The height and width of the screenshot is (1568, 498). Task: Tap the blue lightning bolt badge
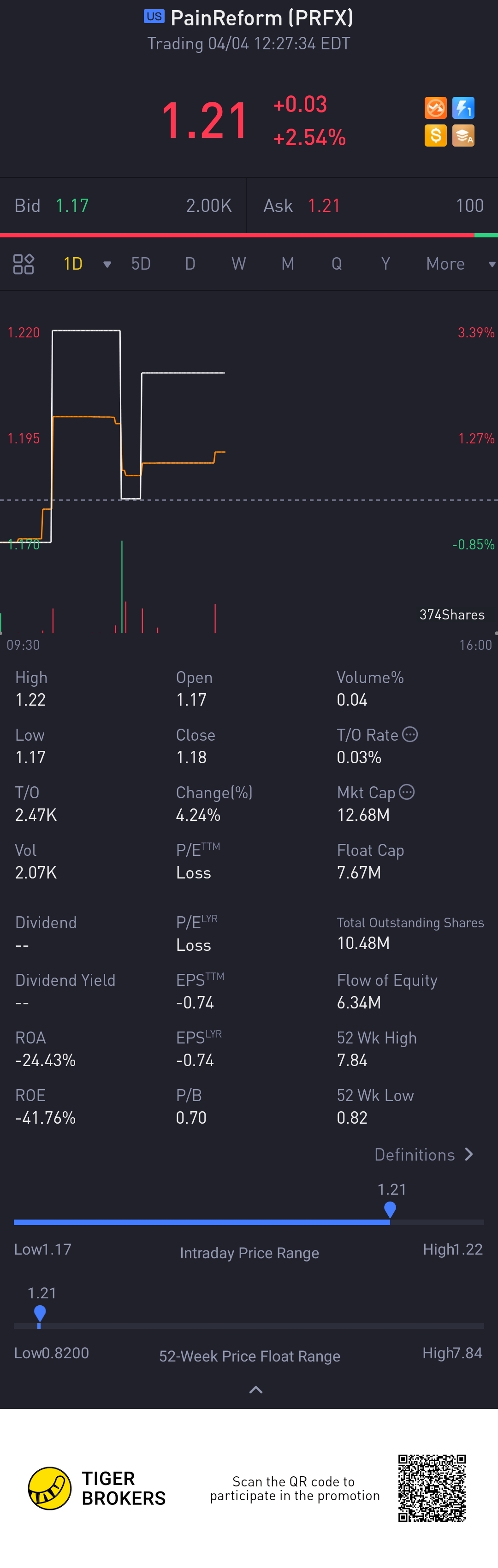463,108
